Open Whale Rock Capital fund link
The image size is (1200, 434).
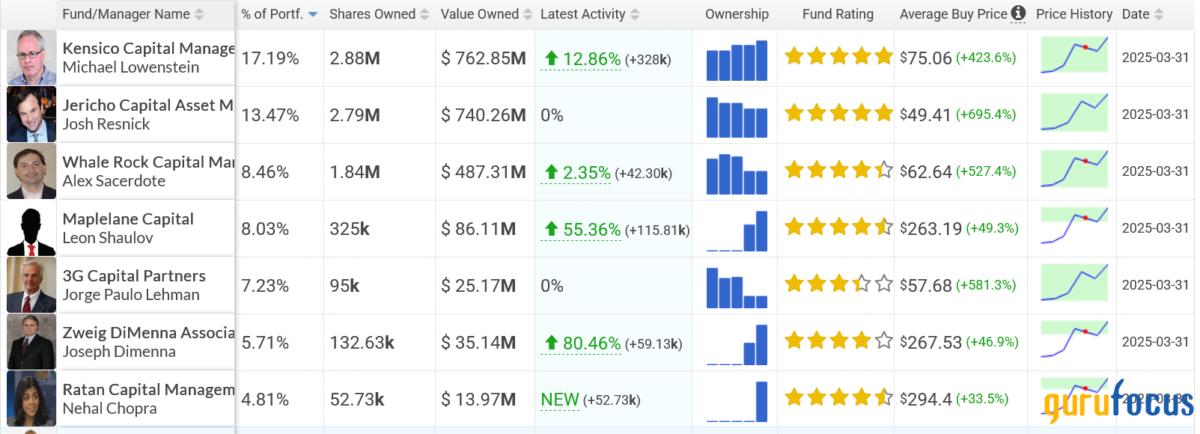click(148, 162)
